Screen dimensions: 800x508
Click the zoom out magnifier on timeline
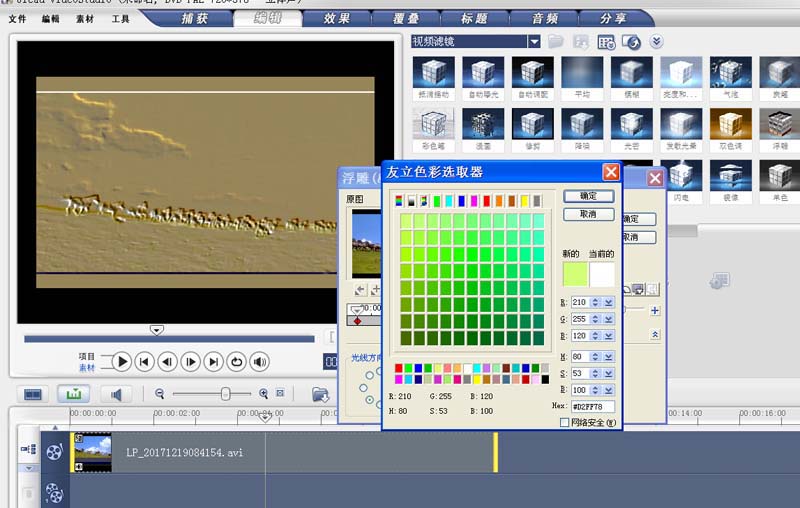[x=160, y=394]
